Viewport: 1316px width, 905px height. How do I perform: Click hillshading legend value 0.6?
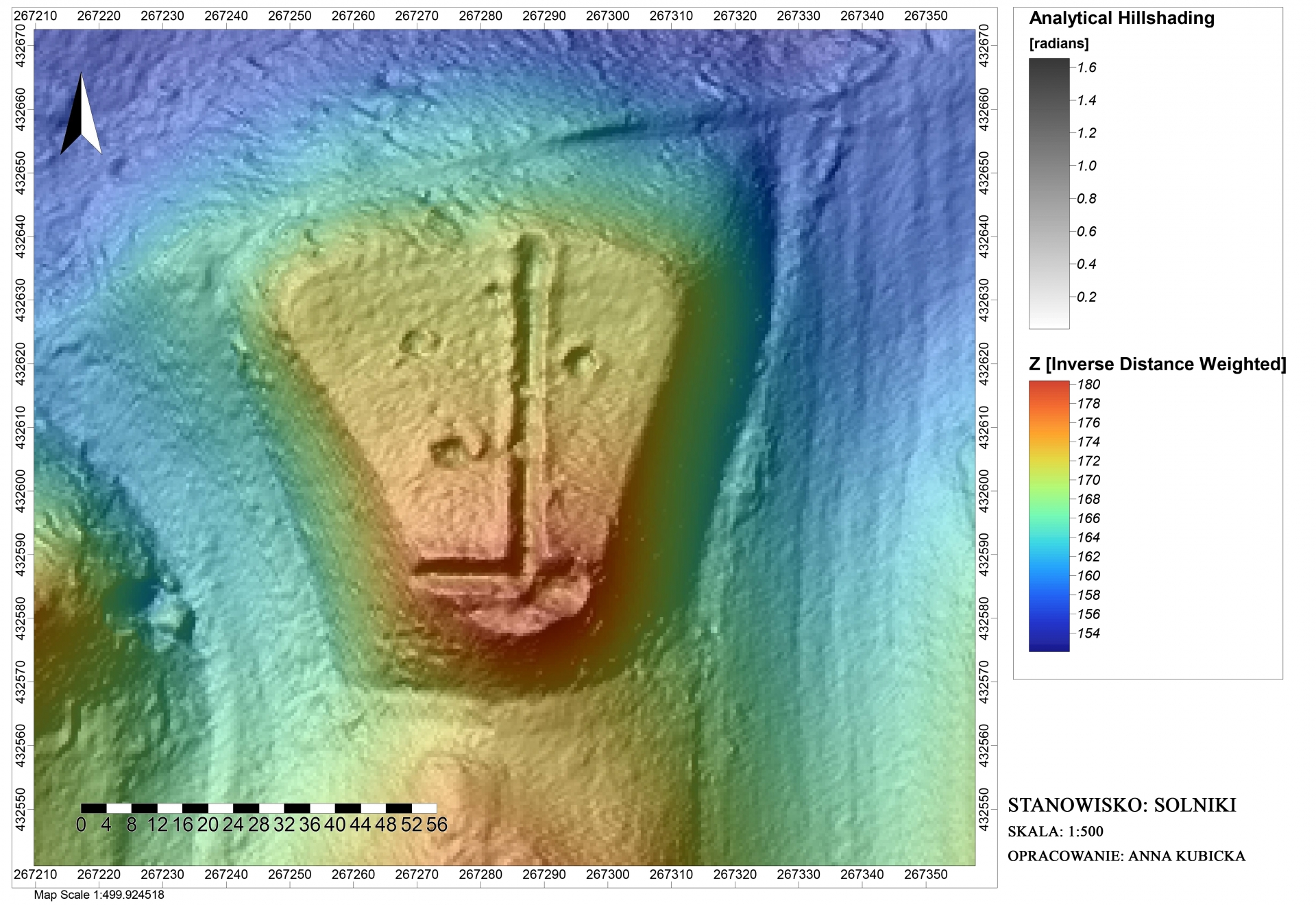(x=1086, y=231)
